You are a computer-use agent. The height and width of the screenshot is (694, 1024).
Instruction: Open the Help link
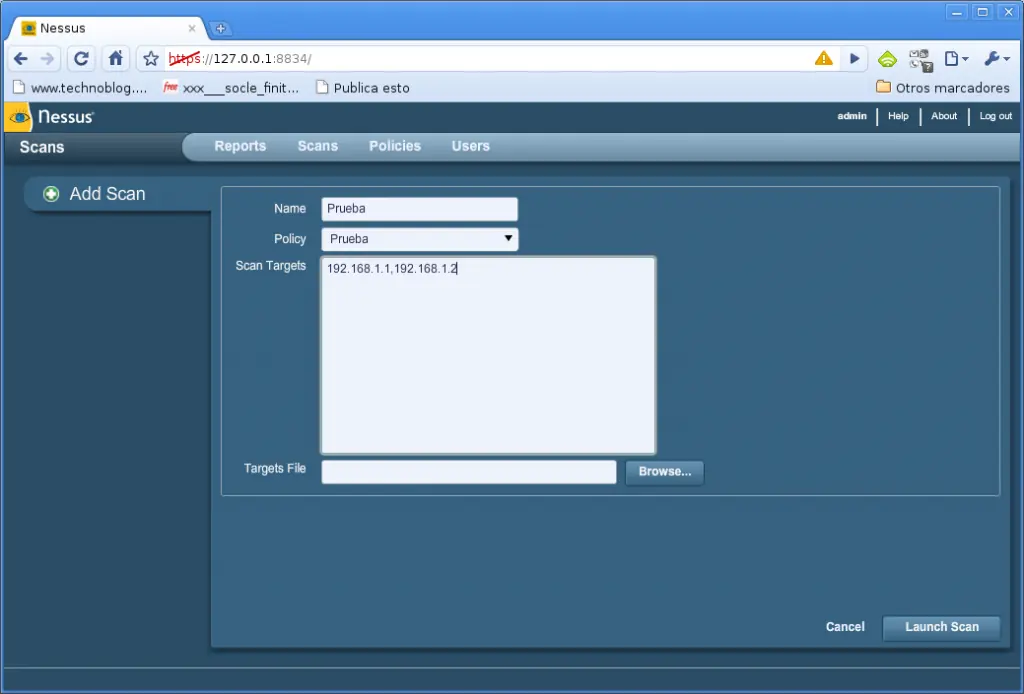[x=898, y=116]
